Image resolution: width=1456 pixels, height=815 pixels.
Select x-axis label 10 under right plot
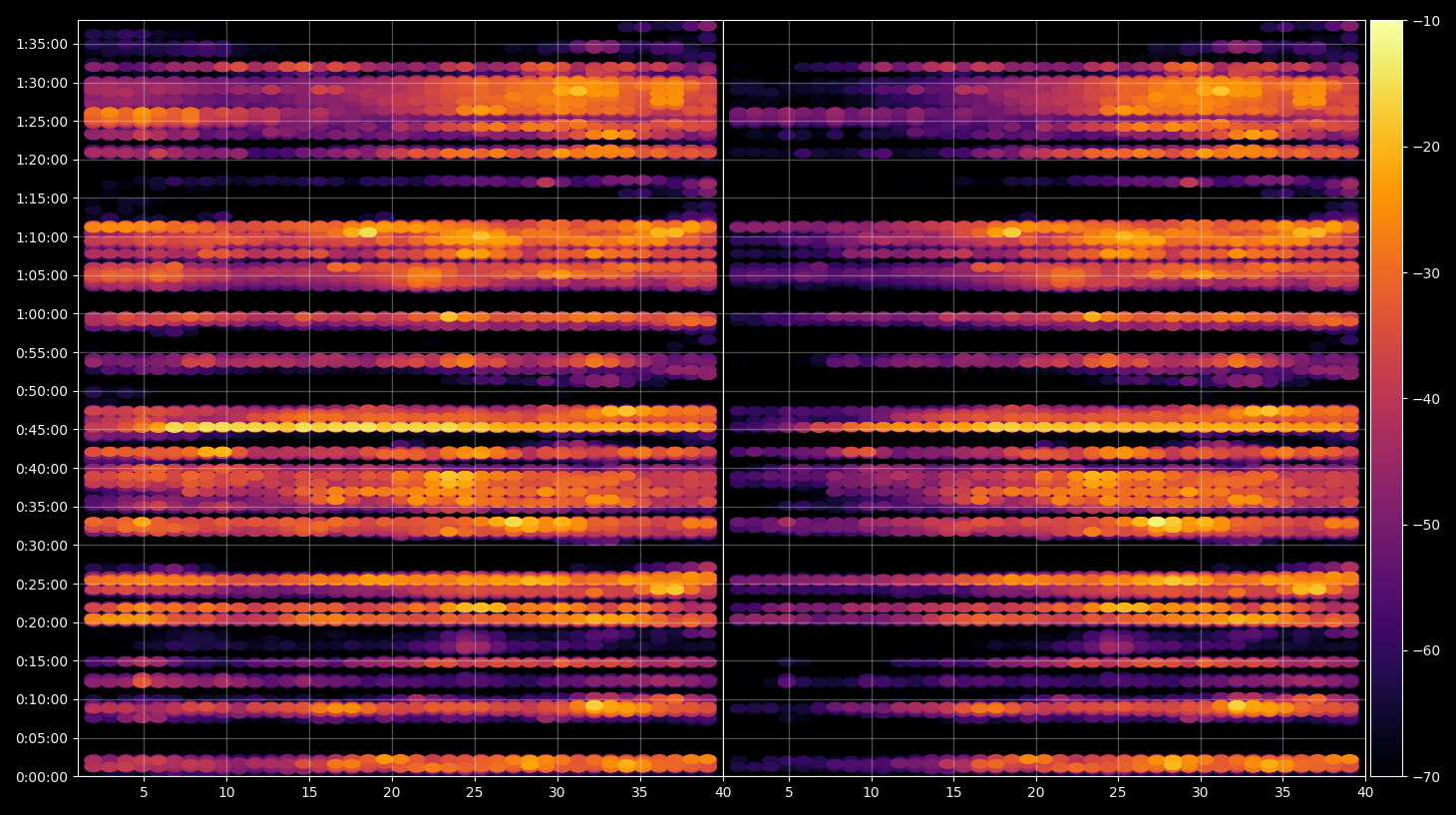[x=871, y=793]
